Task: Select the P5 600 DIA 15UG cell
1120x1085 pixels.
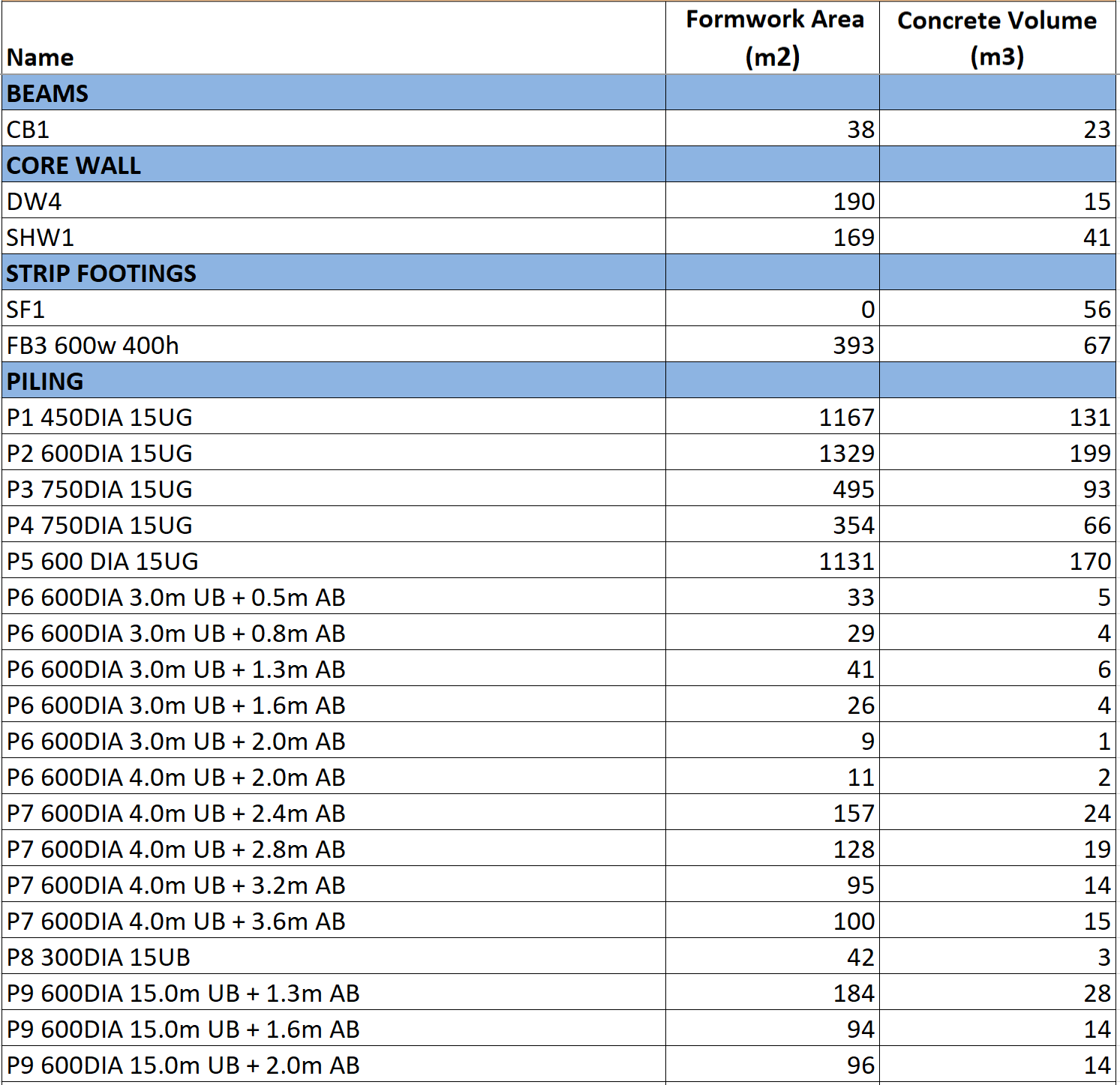Action: pos(103,561)
